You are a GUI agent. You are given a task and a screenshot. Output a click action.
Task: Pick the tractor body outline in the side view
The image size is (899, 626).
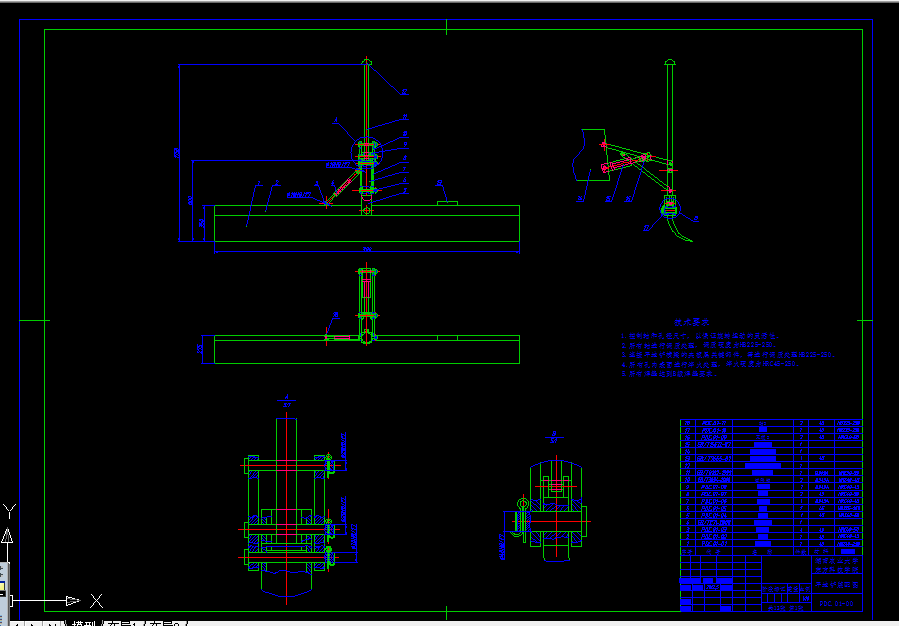(x=589, y=155)
